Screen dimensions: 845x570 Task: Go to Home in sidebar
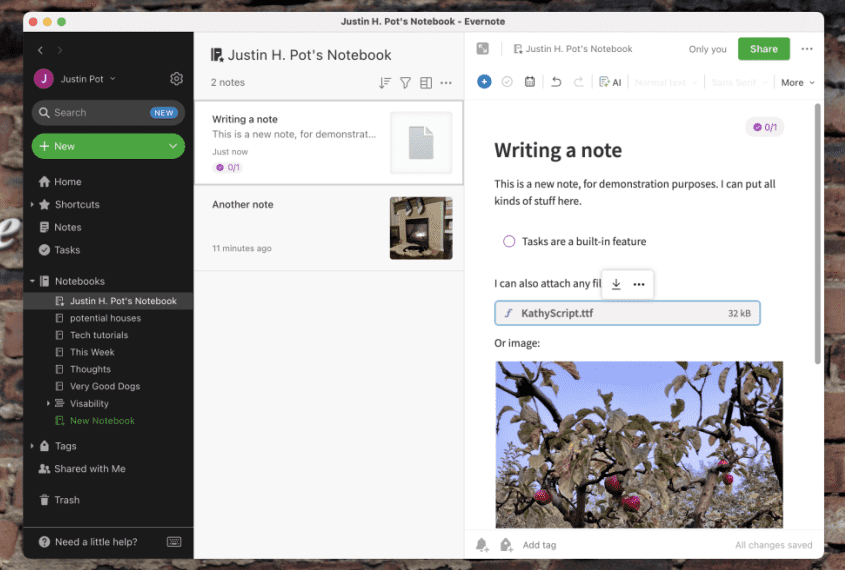pos(60,182)
